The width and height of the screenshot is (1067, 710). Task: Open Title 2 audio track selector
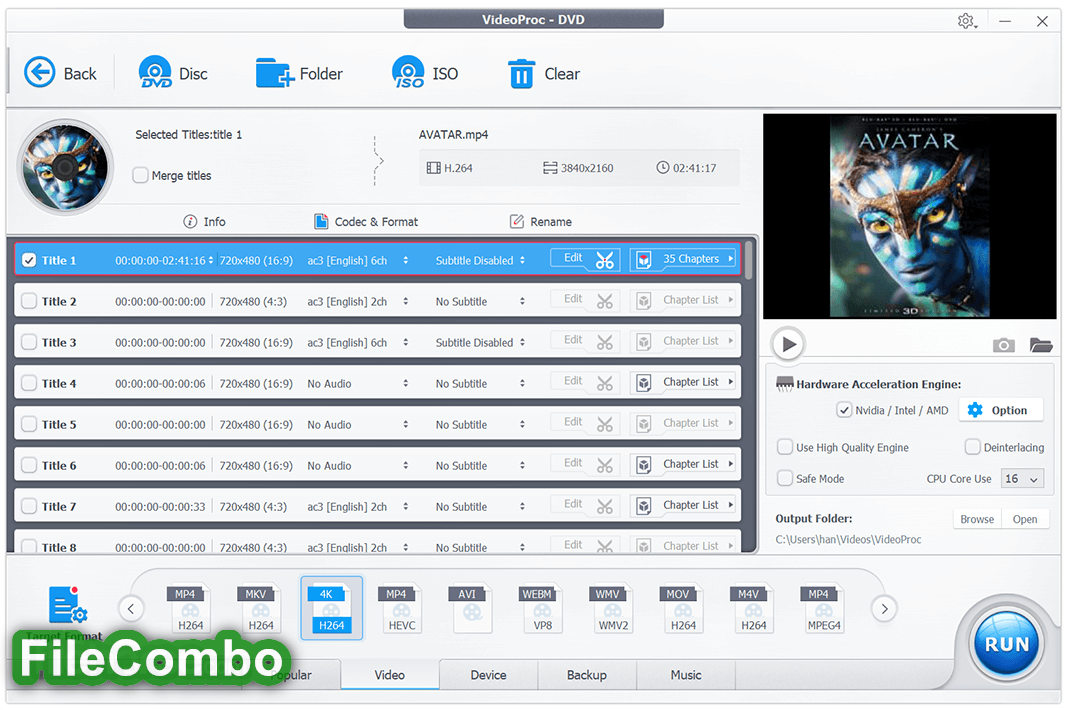406,301
